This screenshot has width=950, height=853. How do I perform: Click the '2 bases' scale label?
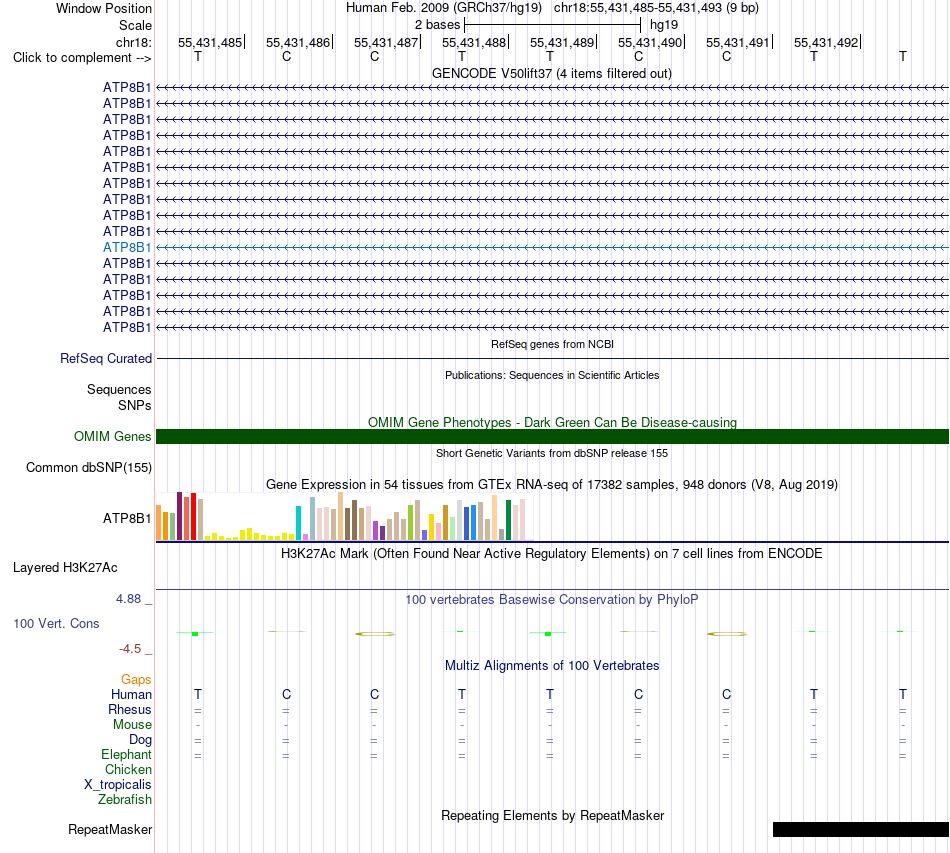pos(437,25)
